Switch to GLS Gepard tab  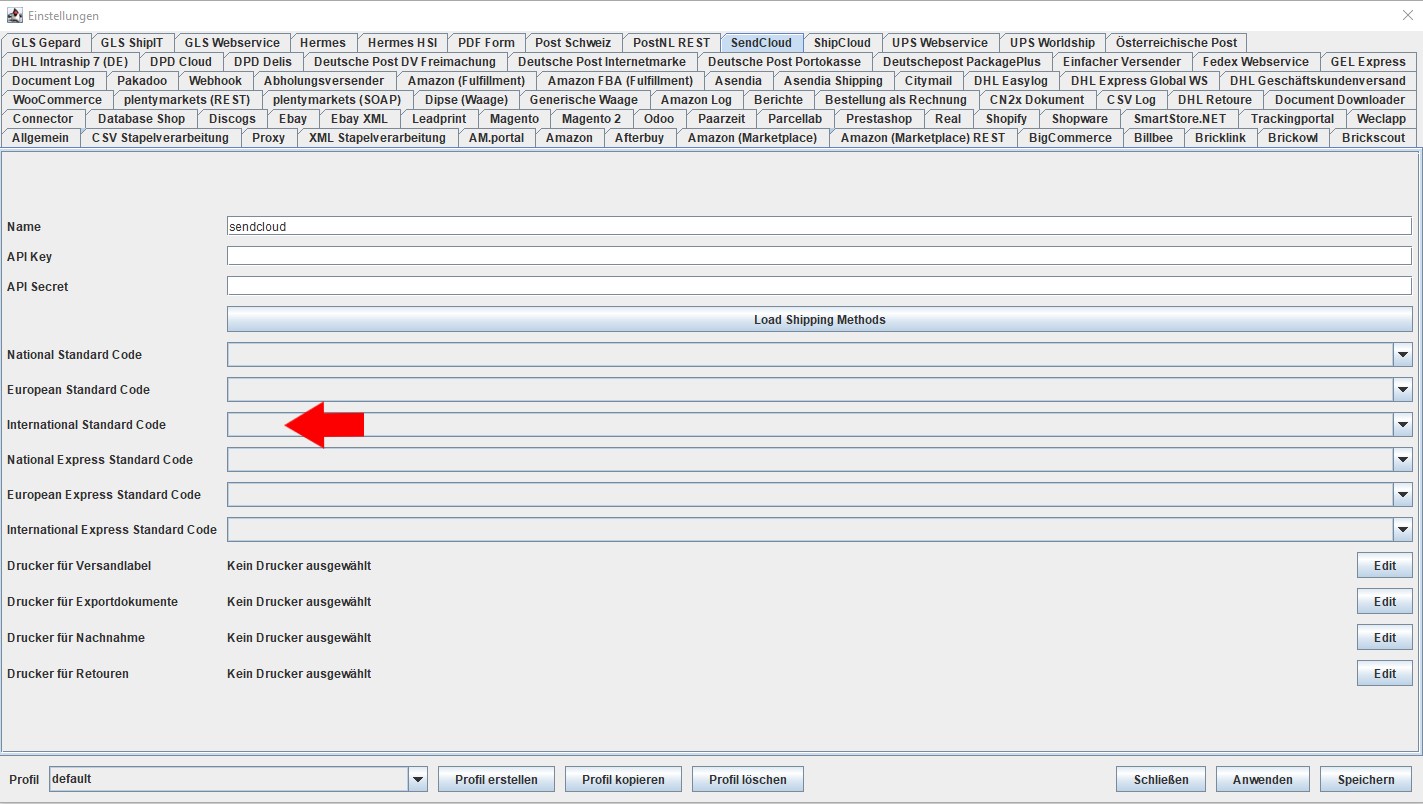pos(46,43)
